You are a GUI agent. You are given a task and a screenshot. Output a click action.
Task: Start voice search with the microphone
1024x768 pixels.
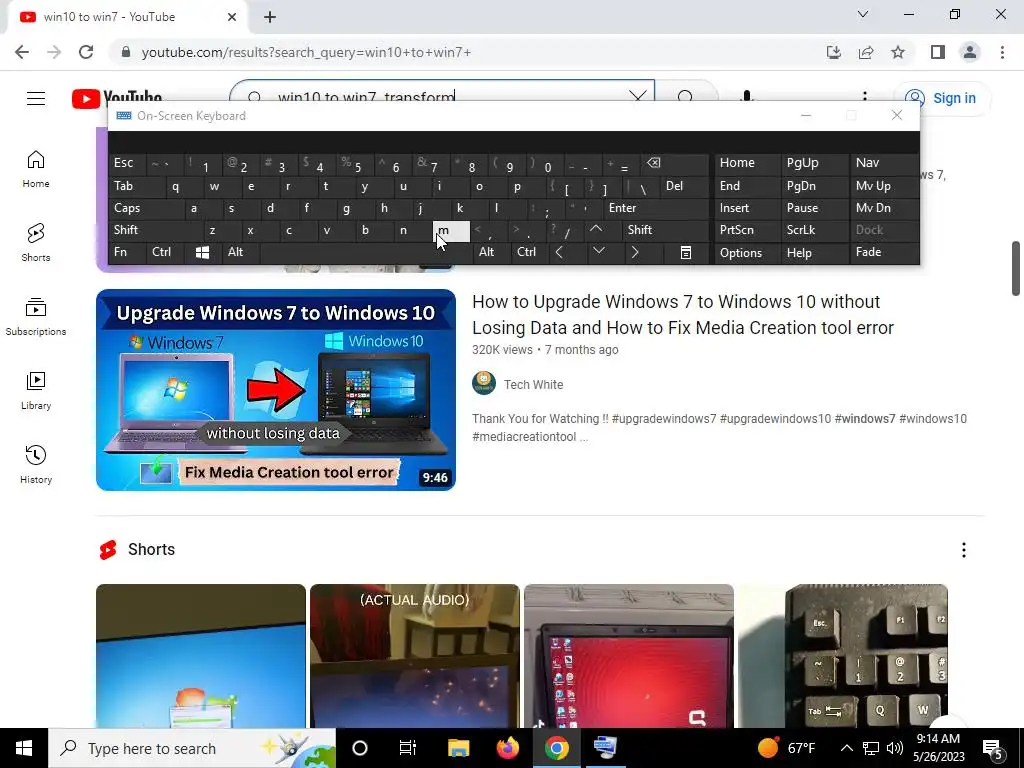pyautogui.click(x=747, y=96)
